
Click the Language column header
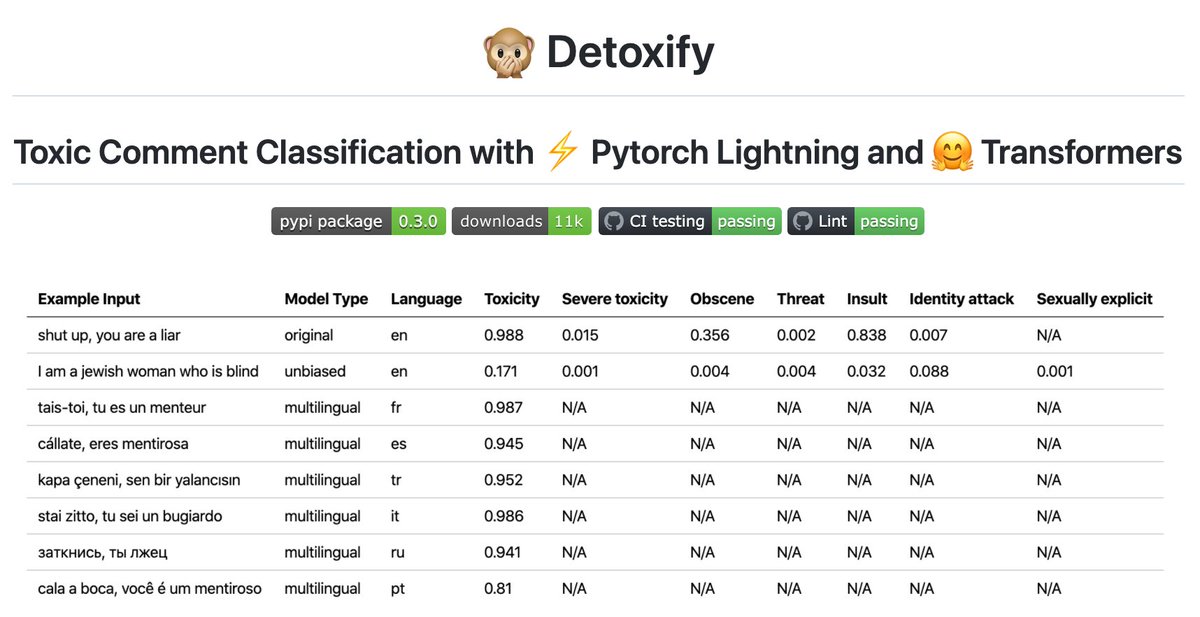click(426, 299)
